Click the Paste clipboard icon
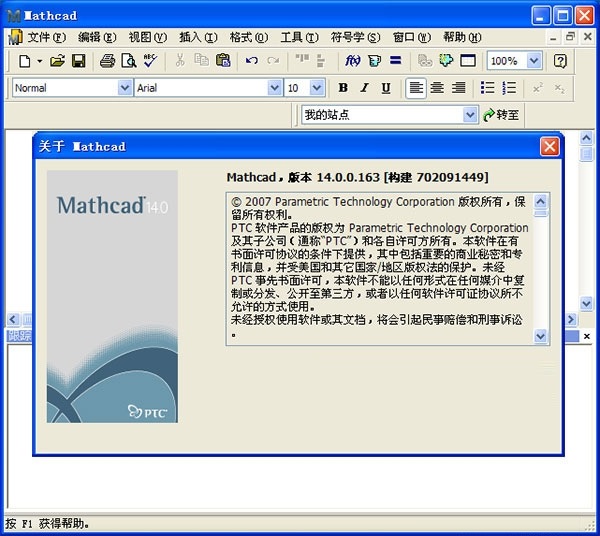This screenshot has width=600, height=536. (x=223, y=60)
